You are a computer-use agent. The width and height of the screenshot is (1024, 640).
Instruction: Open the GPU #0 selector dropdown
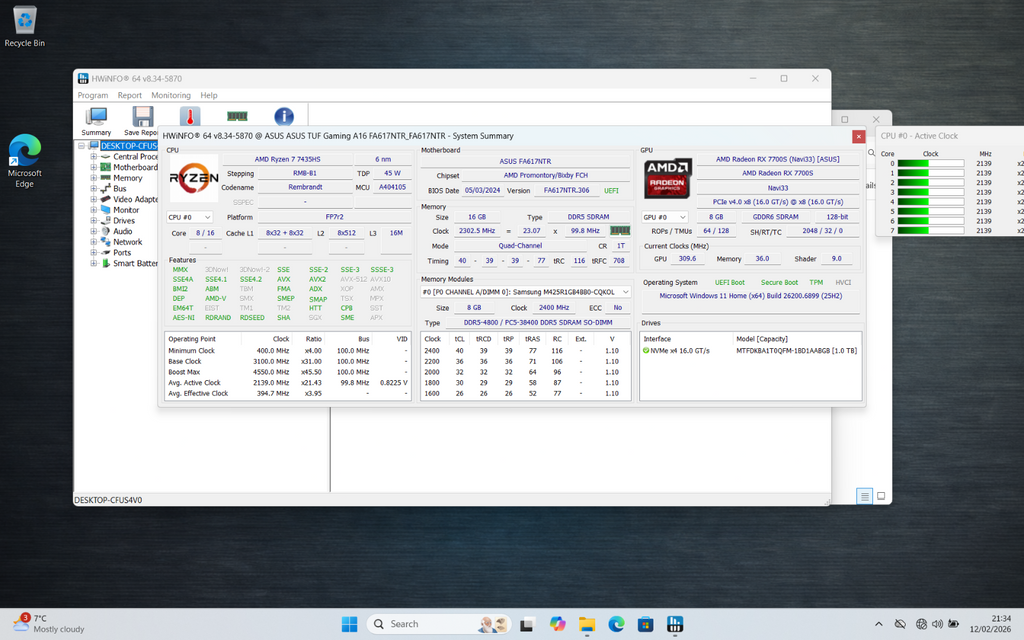coord(666,217)
